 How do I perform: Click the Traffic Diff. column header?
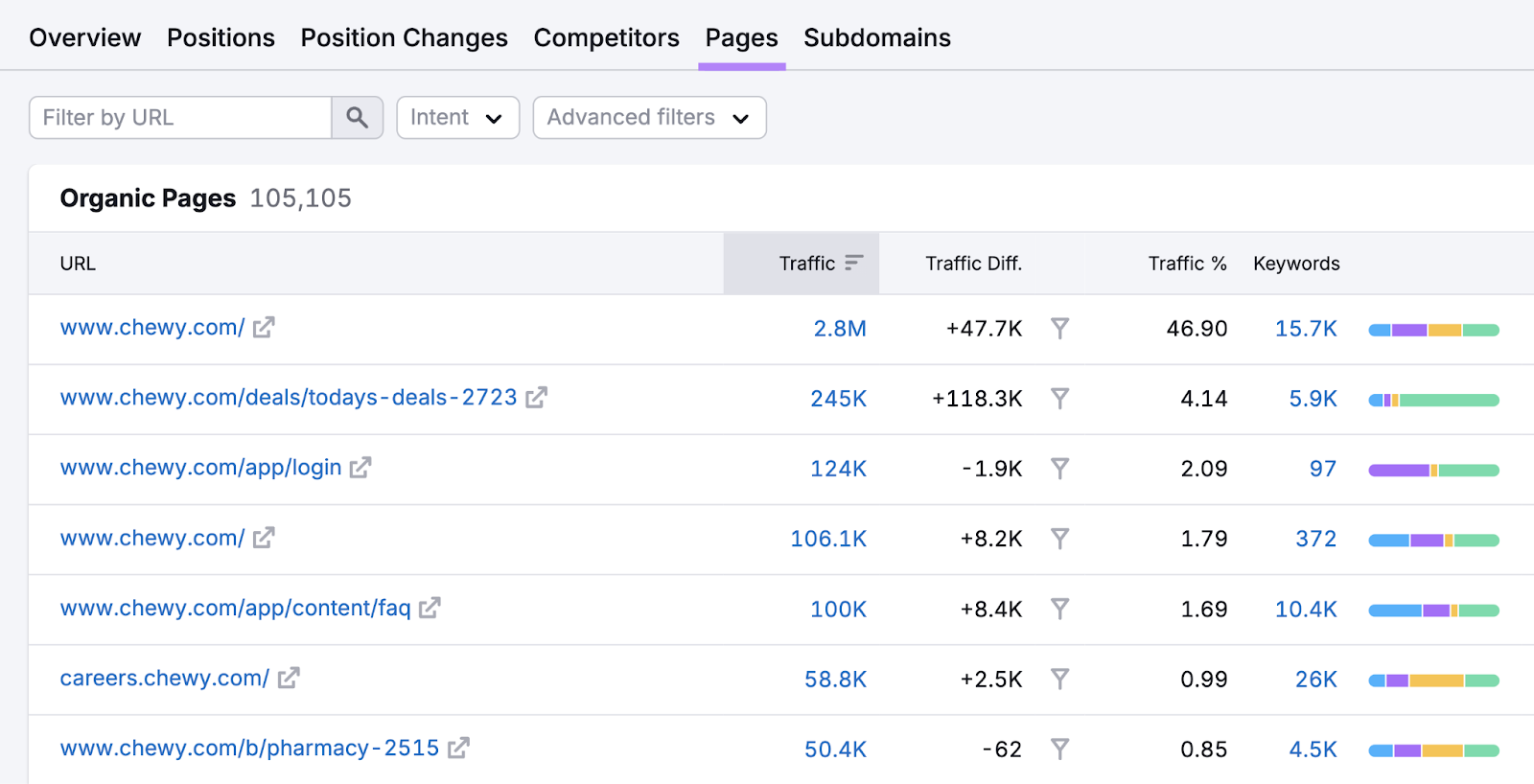point(973,264)
